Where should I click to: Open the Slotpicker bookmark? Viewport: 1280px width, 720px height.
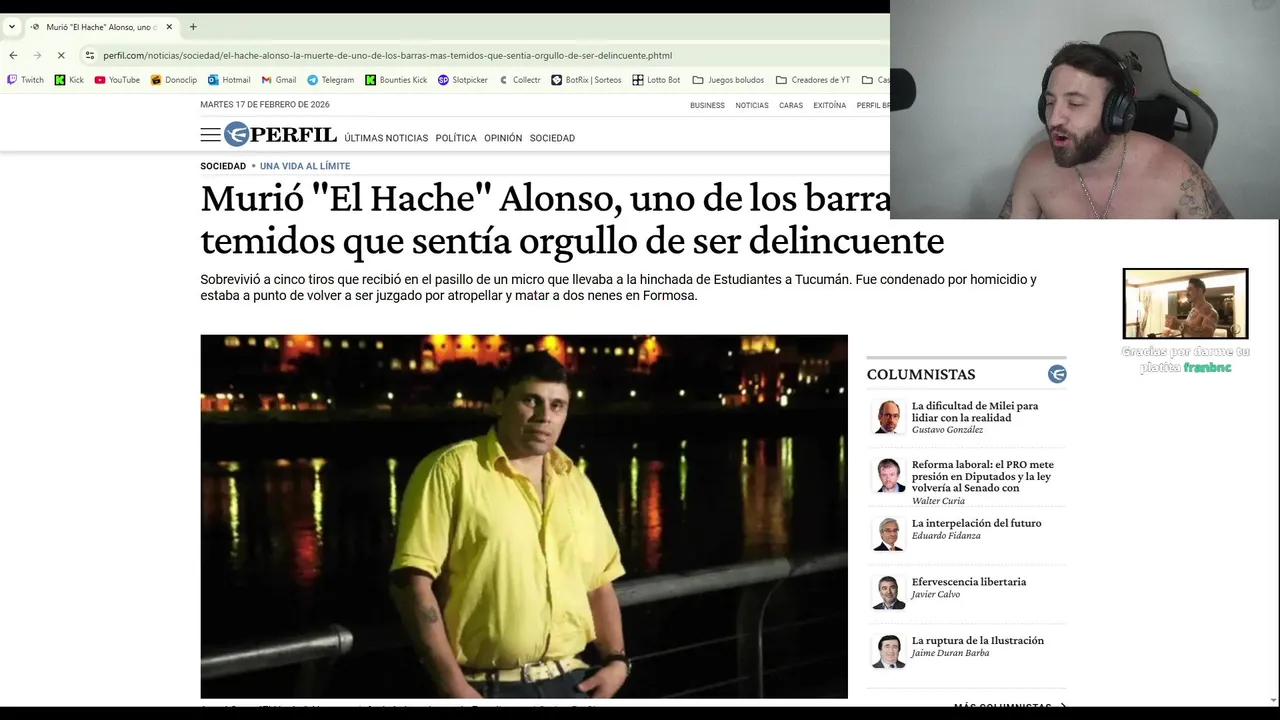coord(463,80)
